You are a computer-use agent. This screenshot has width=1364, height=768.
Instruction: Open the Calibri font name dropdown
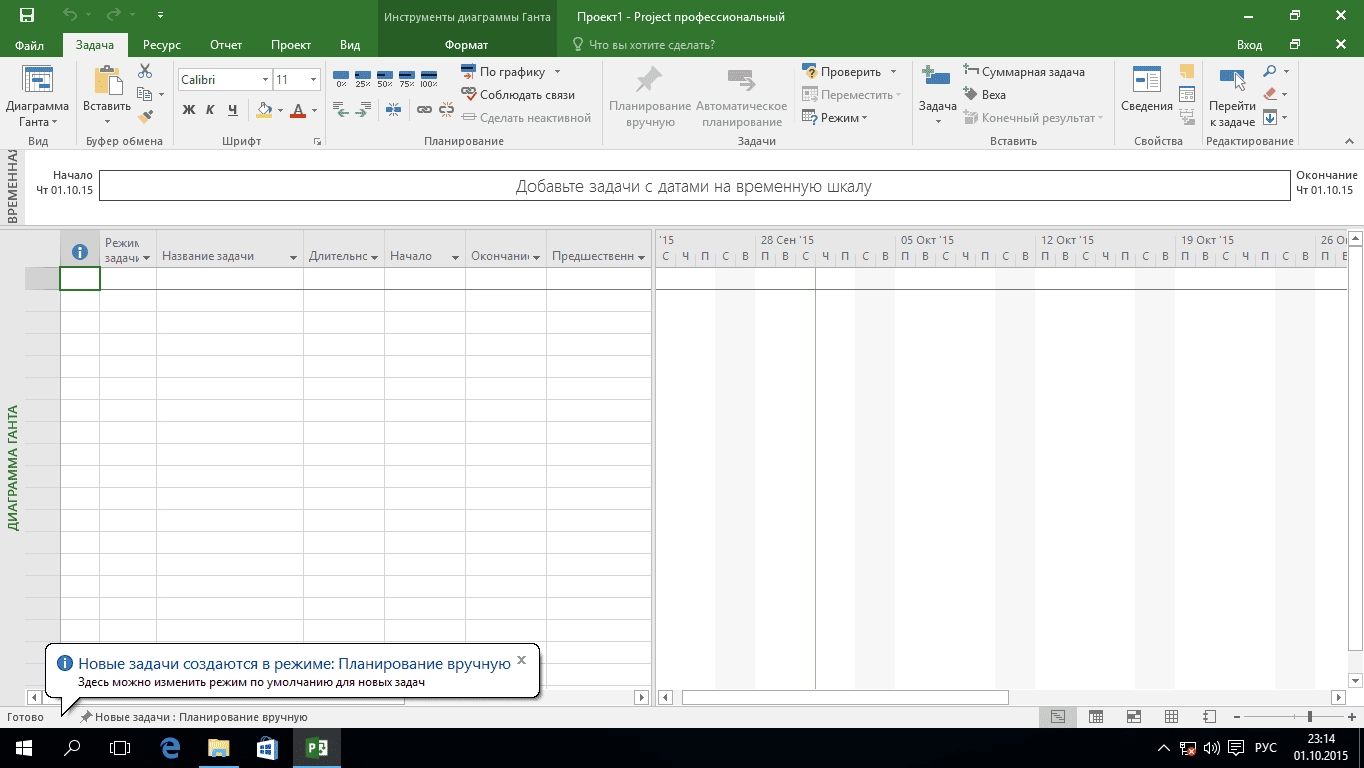point(265,80)
